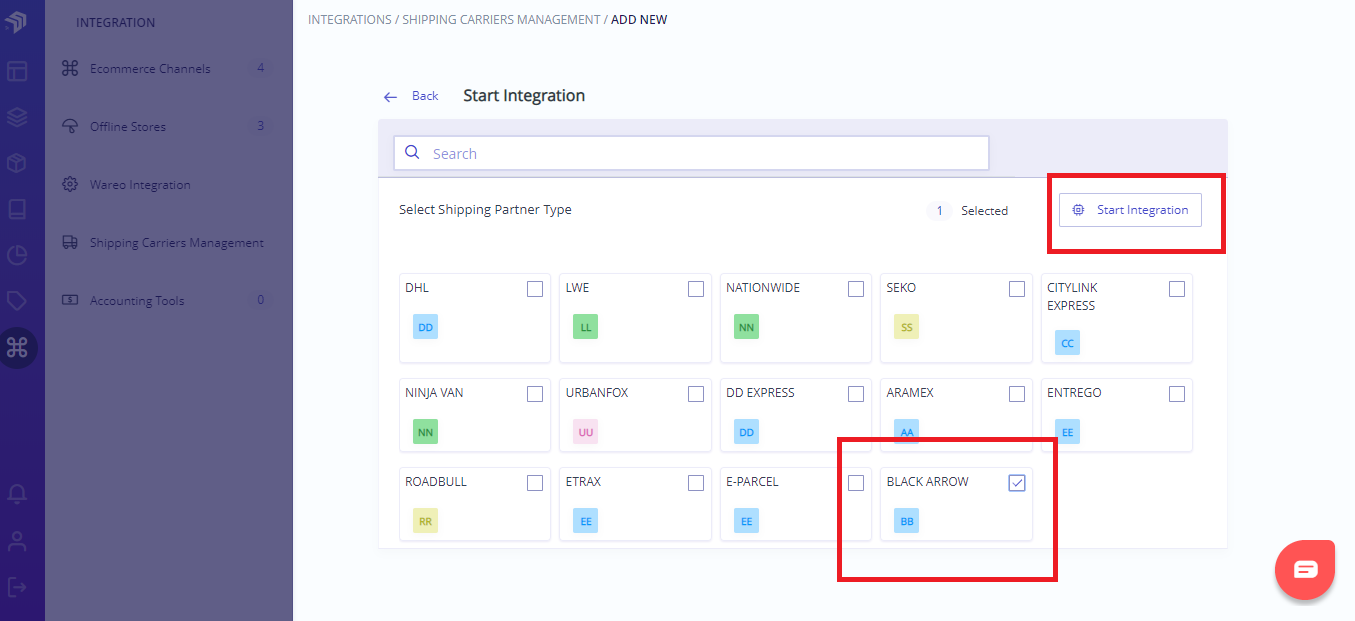
Task: Click the ETRAX EE badge
Action: point(585,521)
